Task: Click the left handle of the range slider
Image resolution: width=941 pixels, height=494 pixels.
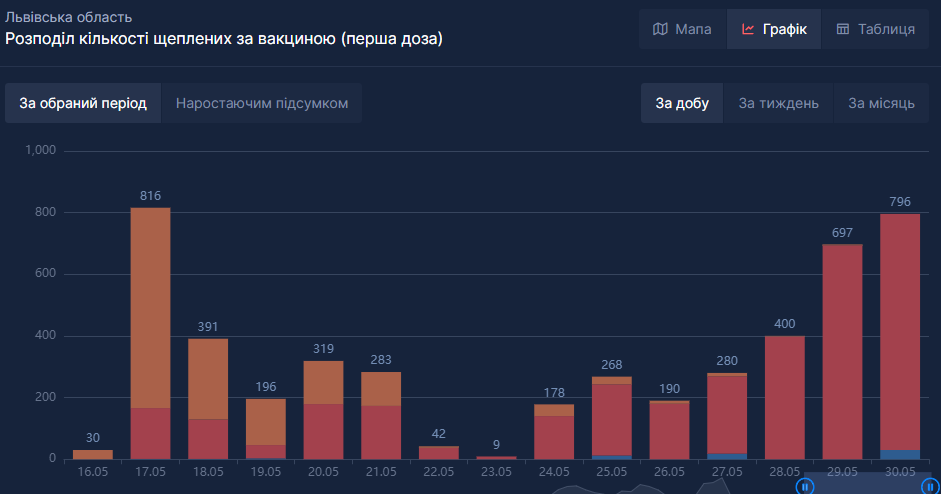Action: 805,486
